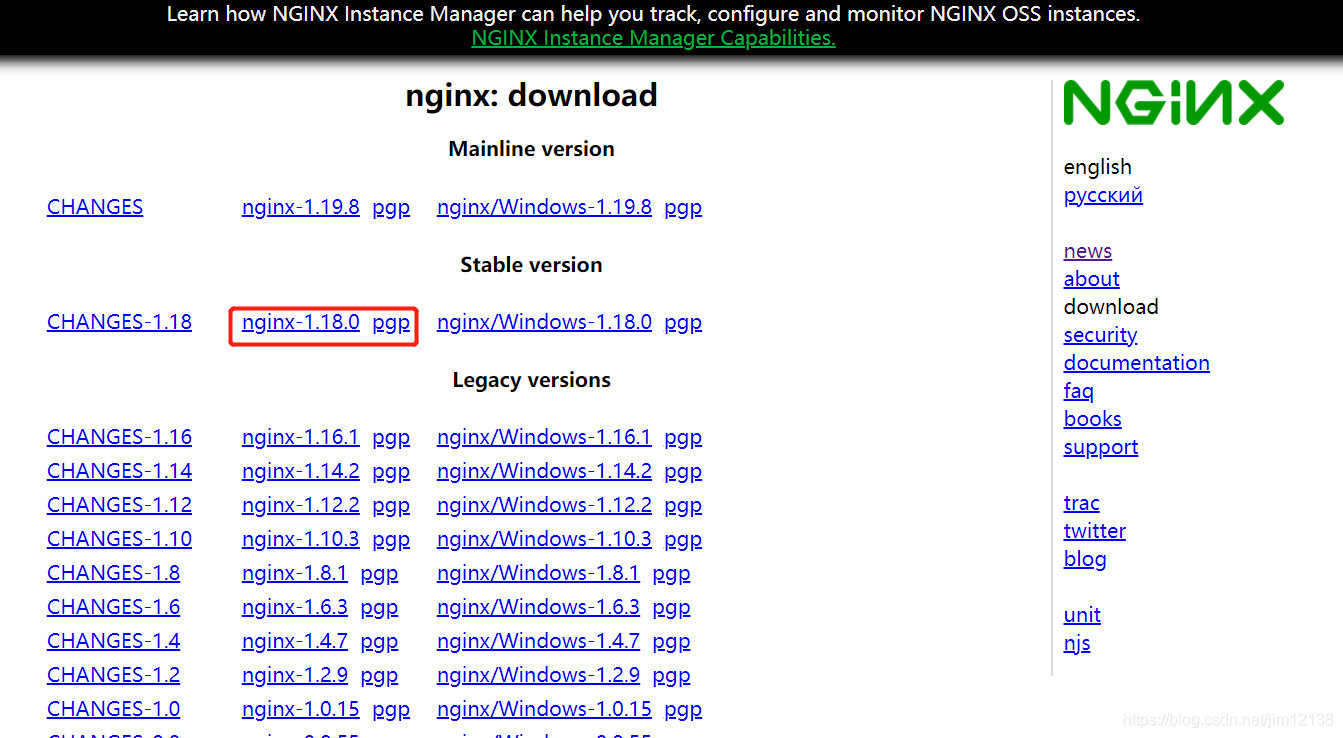The height and width of the screenshot is (738, 1343).
Task: Download nginx-1.2.9 source
Action: 294,675
